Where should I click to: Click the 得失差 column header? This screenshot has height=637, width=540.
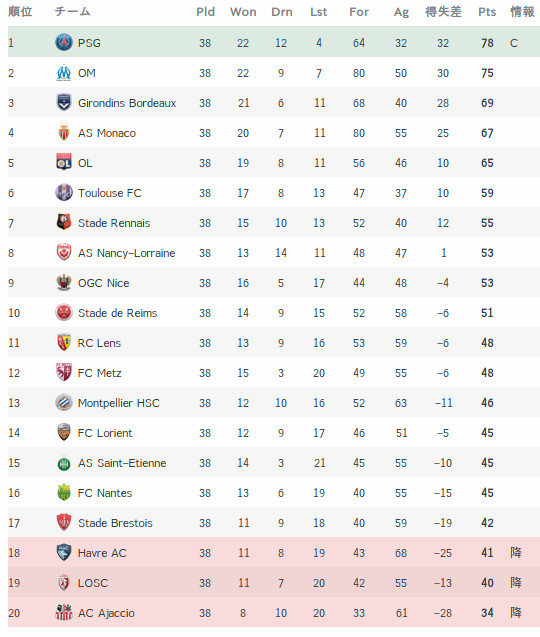(x=443, y=12)
